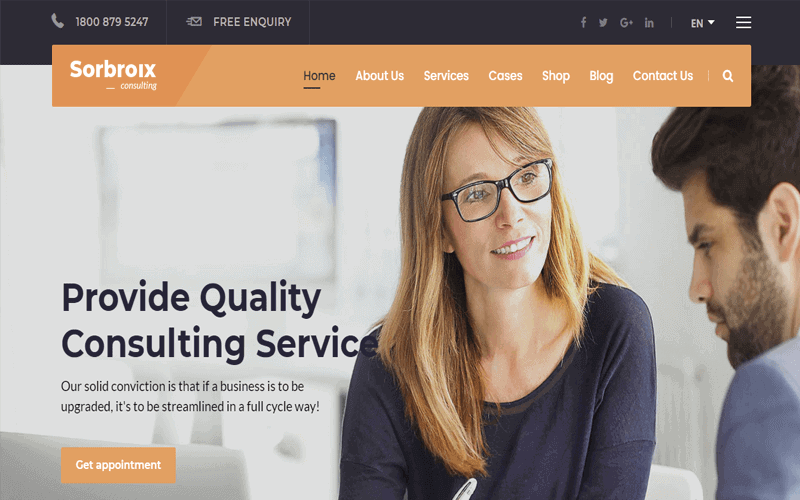Image resolution: width=800 pixels, height=500 pixels.
Task: Open the LinkedIn social icon
Action: click(x=649, y=22)
